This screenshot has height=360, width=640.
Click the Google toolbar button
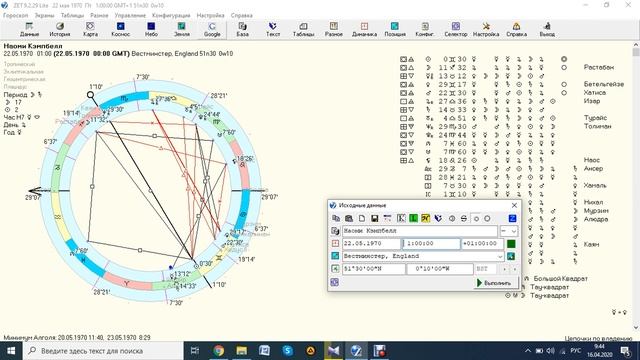pyautogui.click(x=212, y=30)
